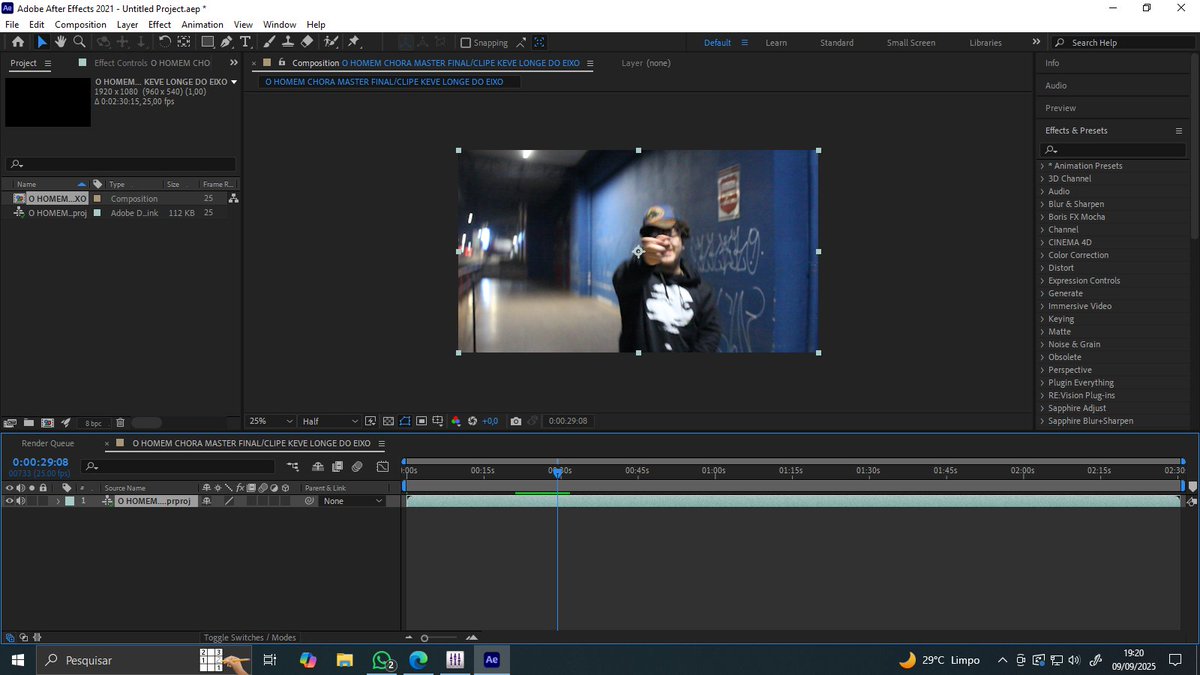Click Toggle Switches / Modes button
The width and height of the screenshot is (1200, 675).
250,637
